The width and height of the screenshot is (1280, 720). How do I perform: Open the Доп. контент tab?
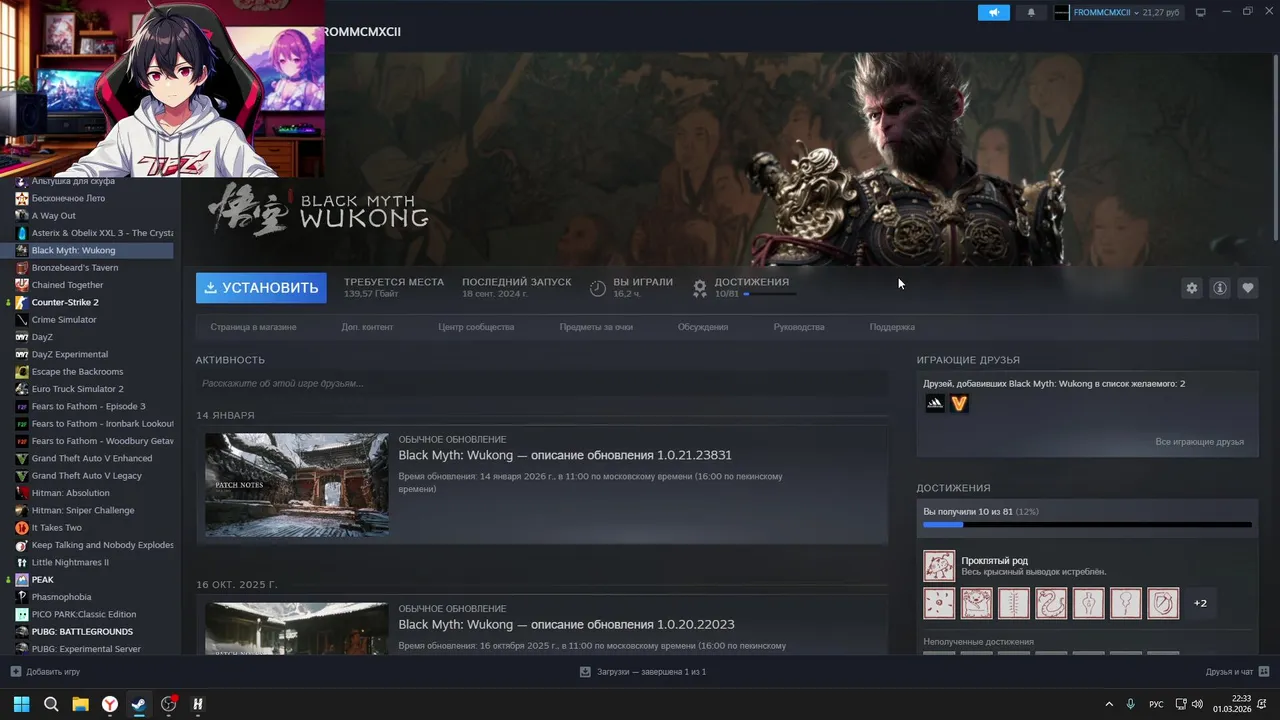pyautogui.click(x=367, y=327)
